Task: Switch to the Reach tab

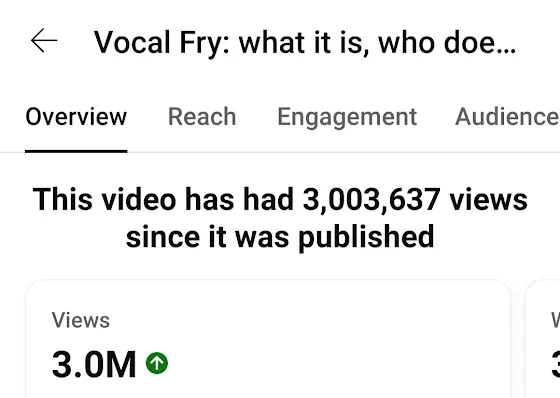Action: pyautogui.click(x=202, y=117)
